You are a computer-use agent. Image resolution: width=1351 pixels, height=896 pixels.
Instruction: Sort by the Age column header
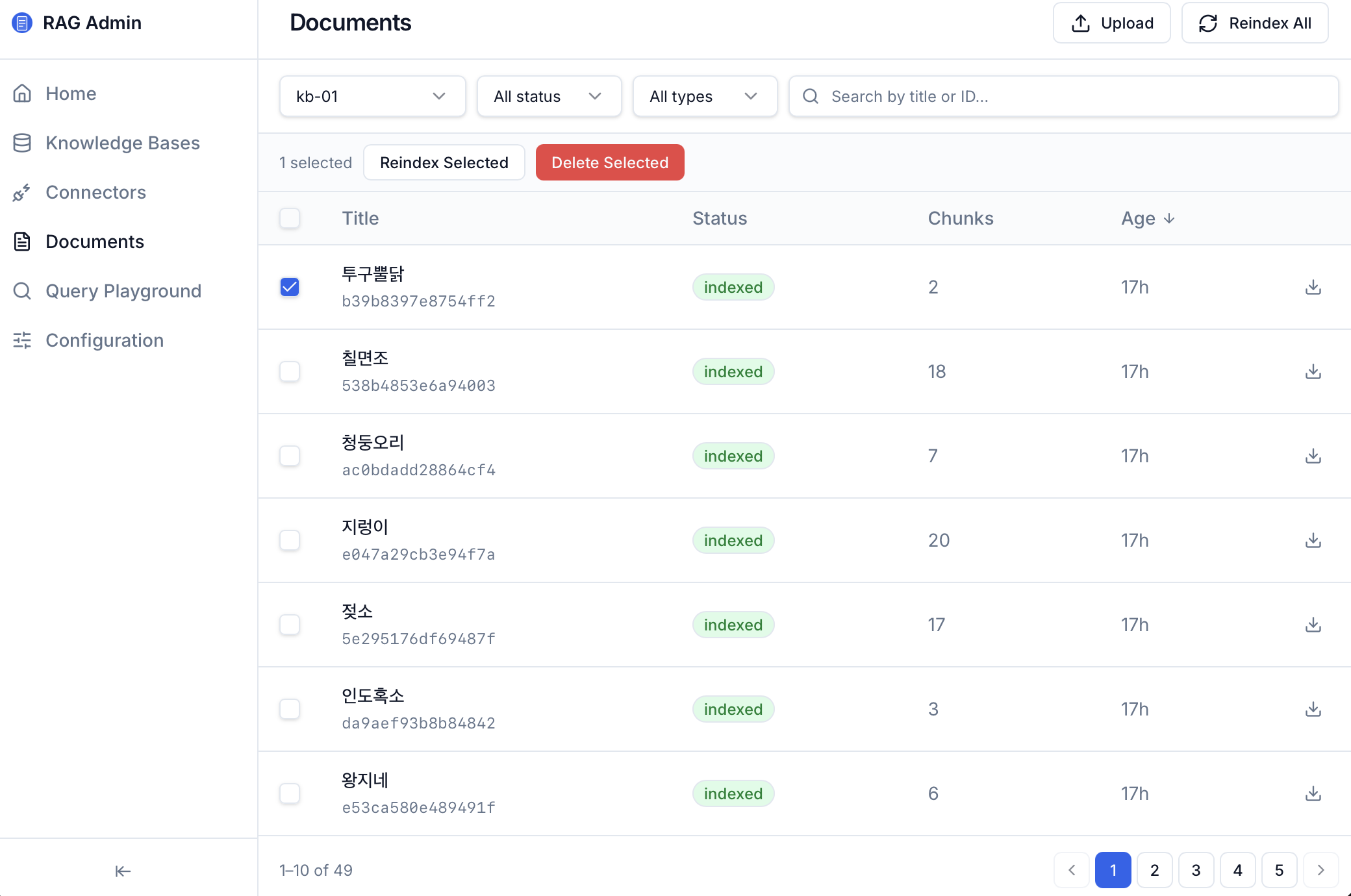1148,218
